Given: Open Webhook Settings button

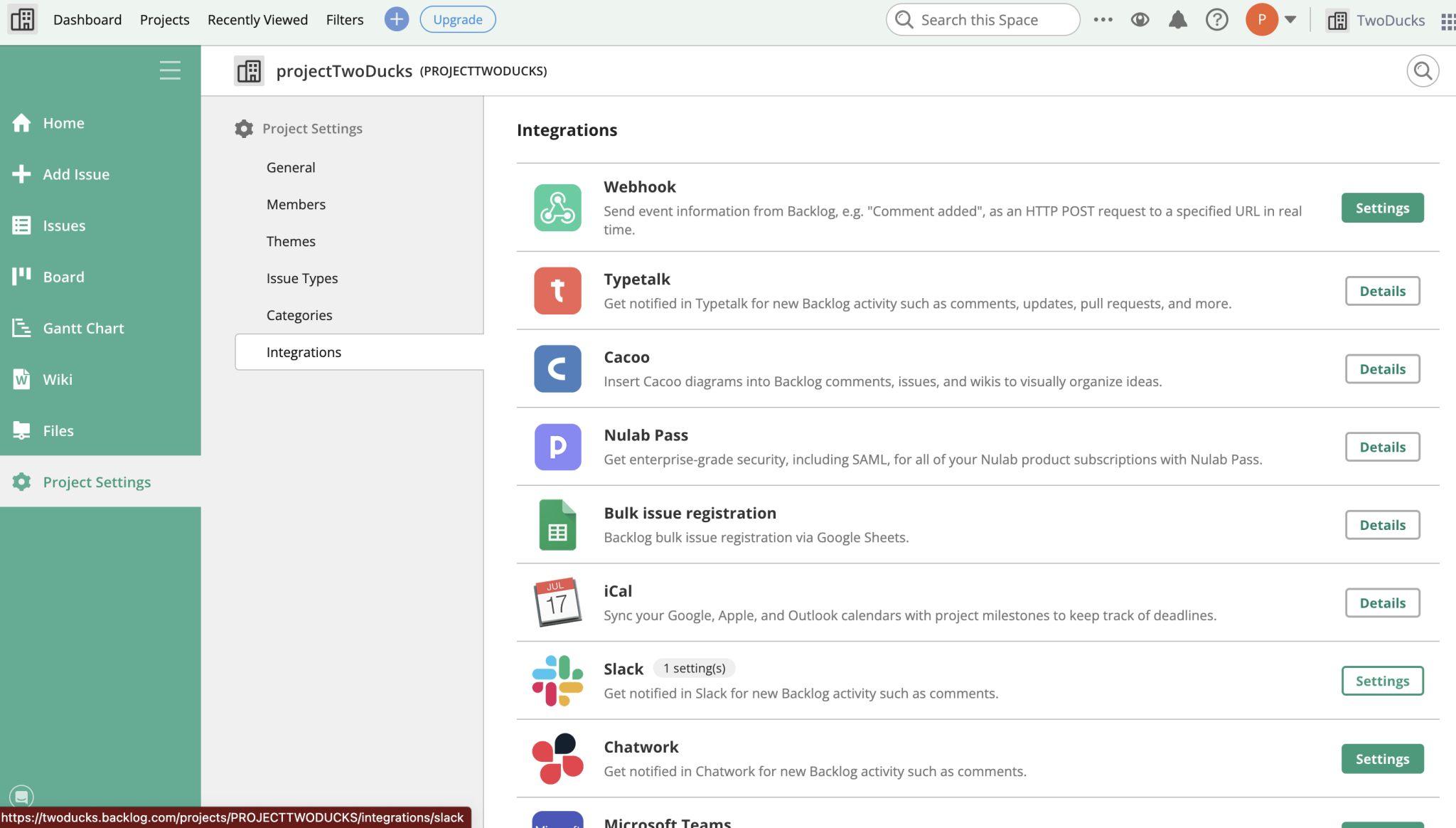Looking at the screenshot, I should pos(1381,208).
